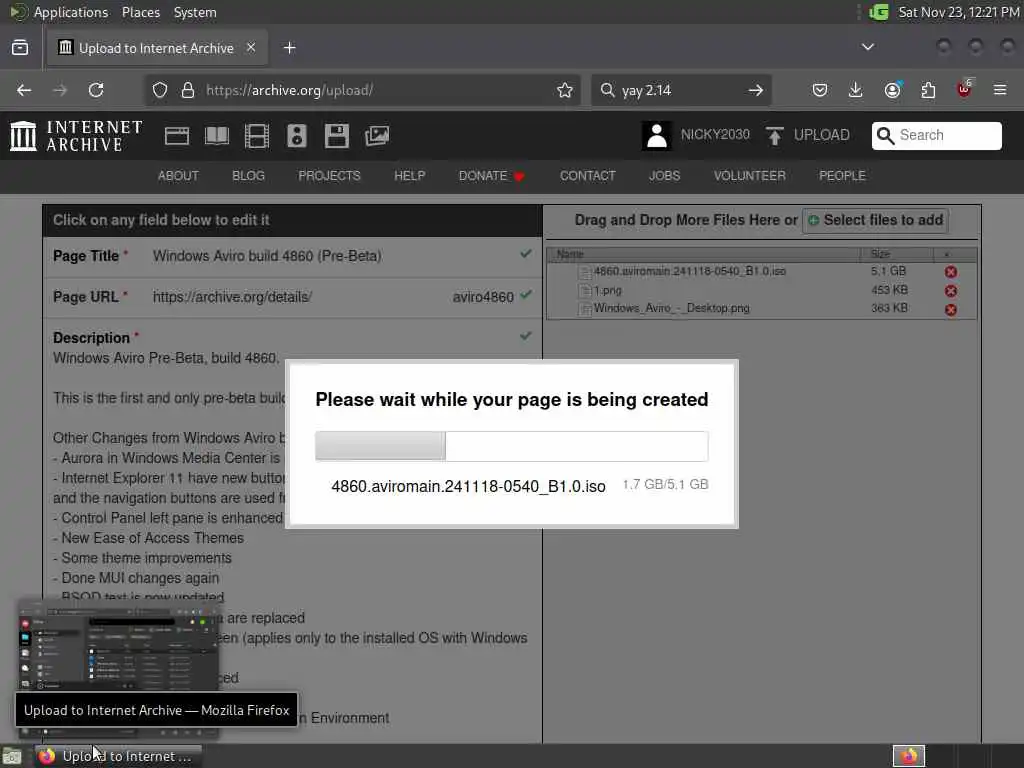This screenshot has height=768, width=1024.
Task: Click Description field label
Action: [x=91, y=338]
